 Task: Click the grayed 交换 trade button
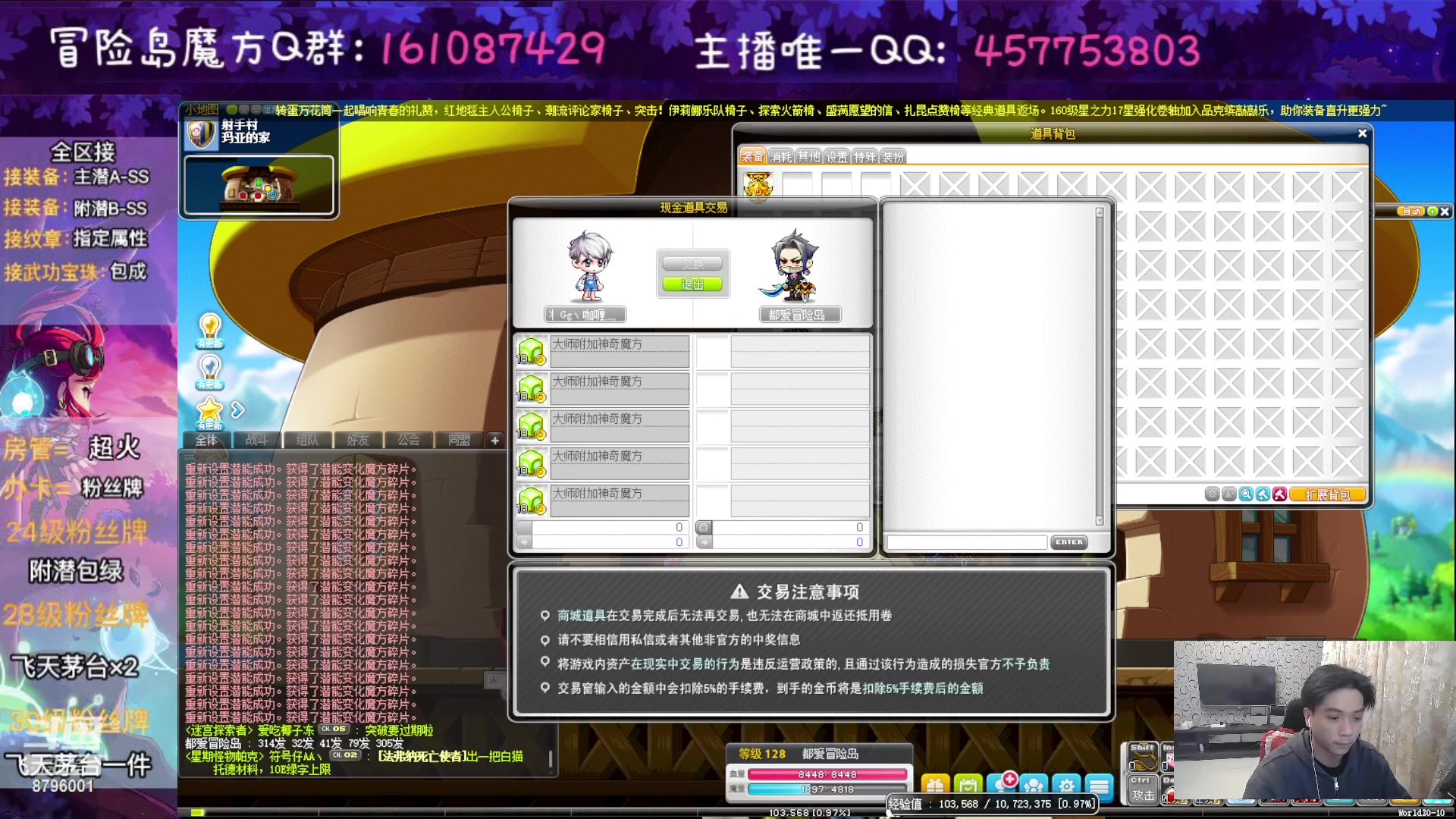[x=692, y=264]
